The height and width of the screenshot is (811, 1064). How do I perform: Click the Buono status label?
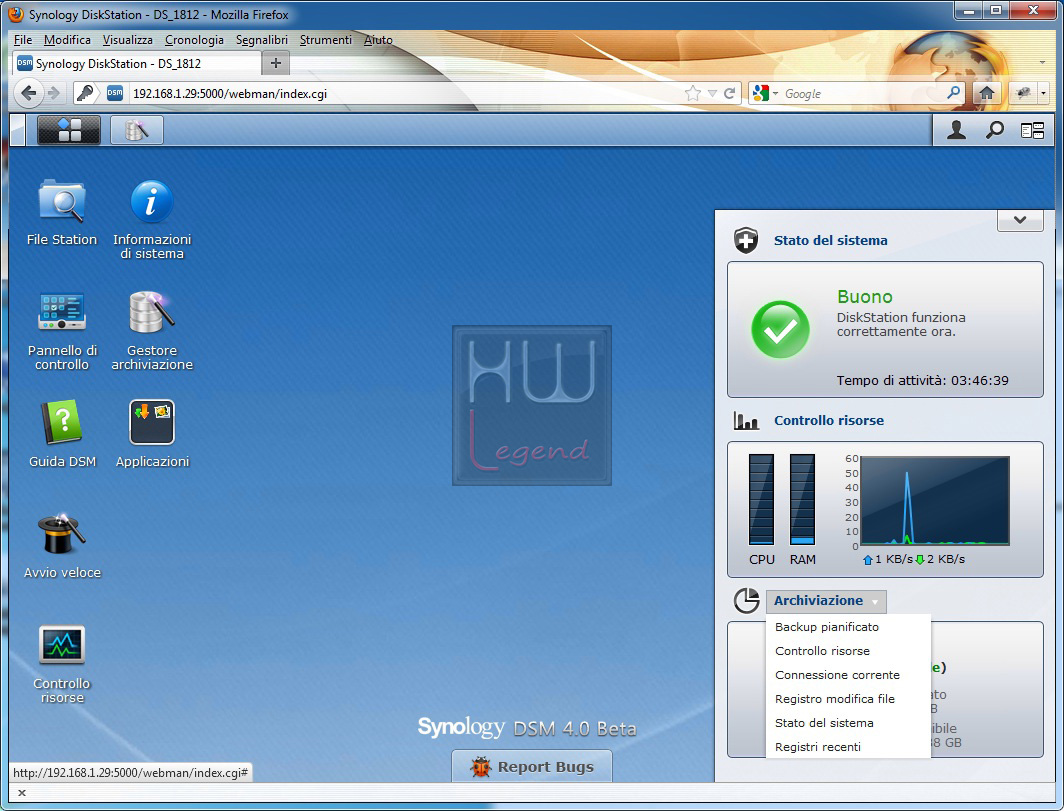(x=864, y=297)
